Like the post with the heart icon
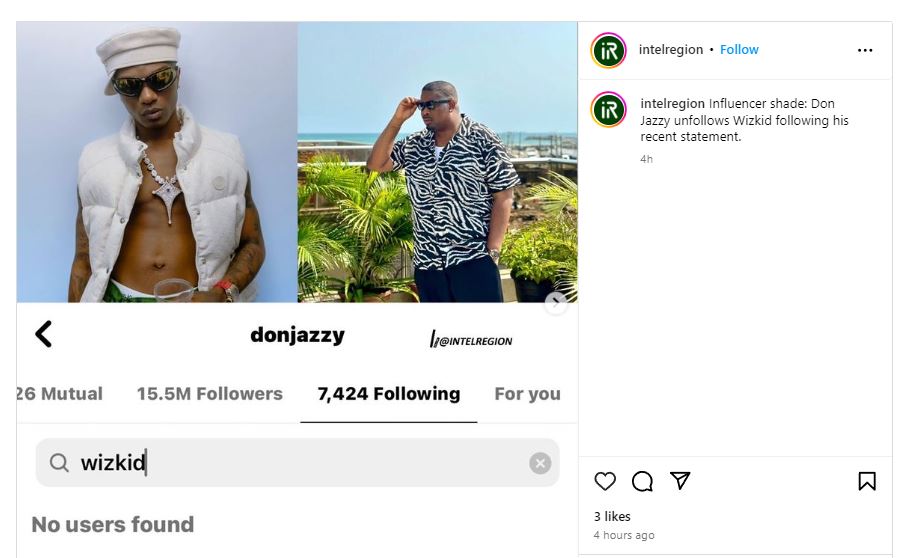The height and width of the screenshot is (558, 907). pos(605,481)
